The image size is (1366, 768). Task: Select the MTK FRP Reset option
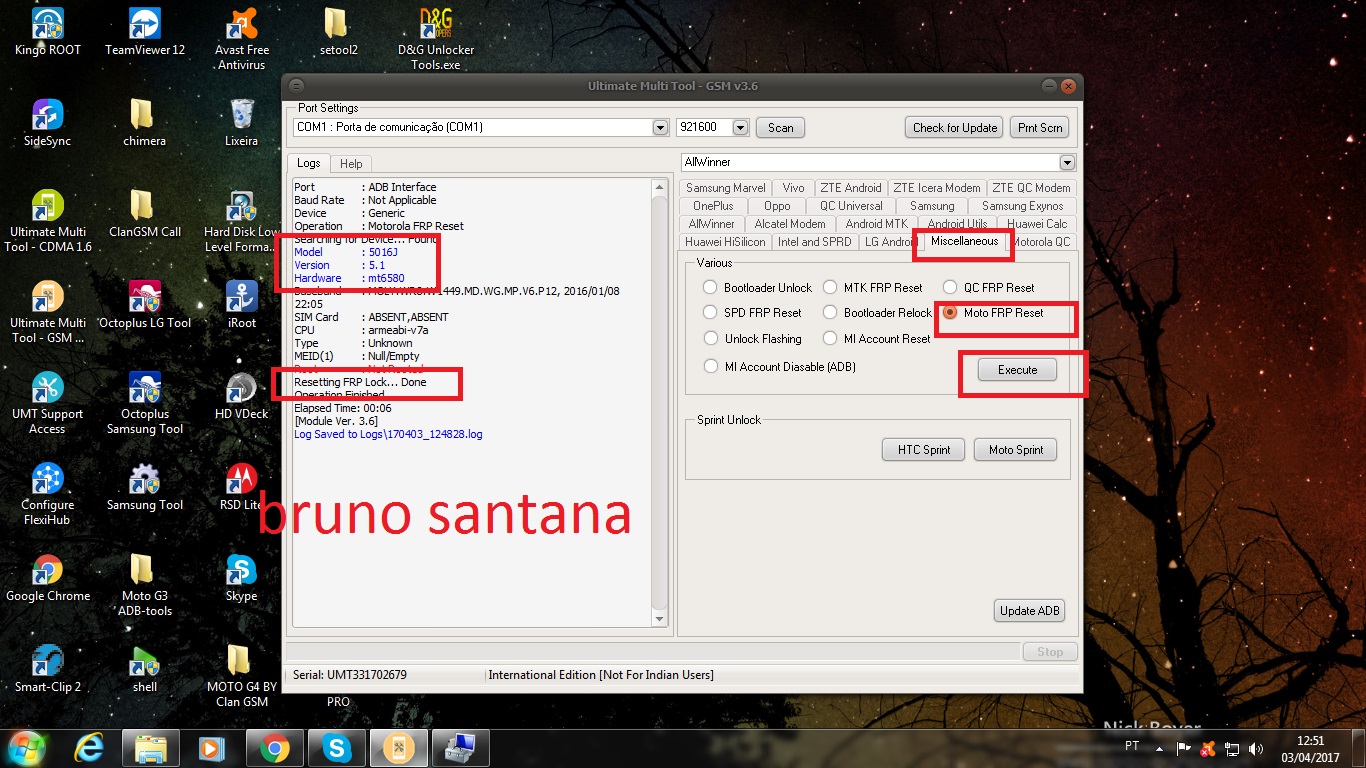pyautogui.click(x=831, y=288)
